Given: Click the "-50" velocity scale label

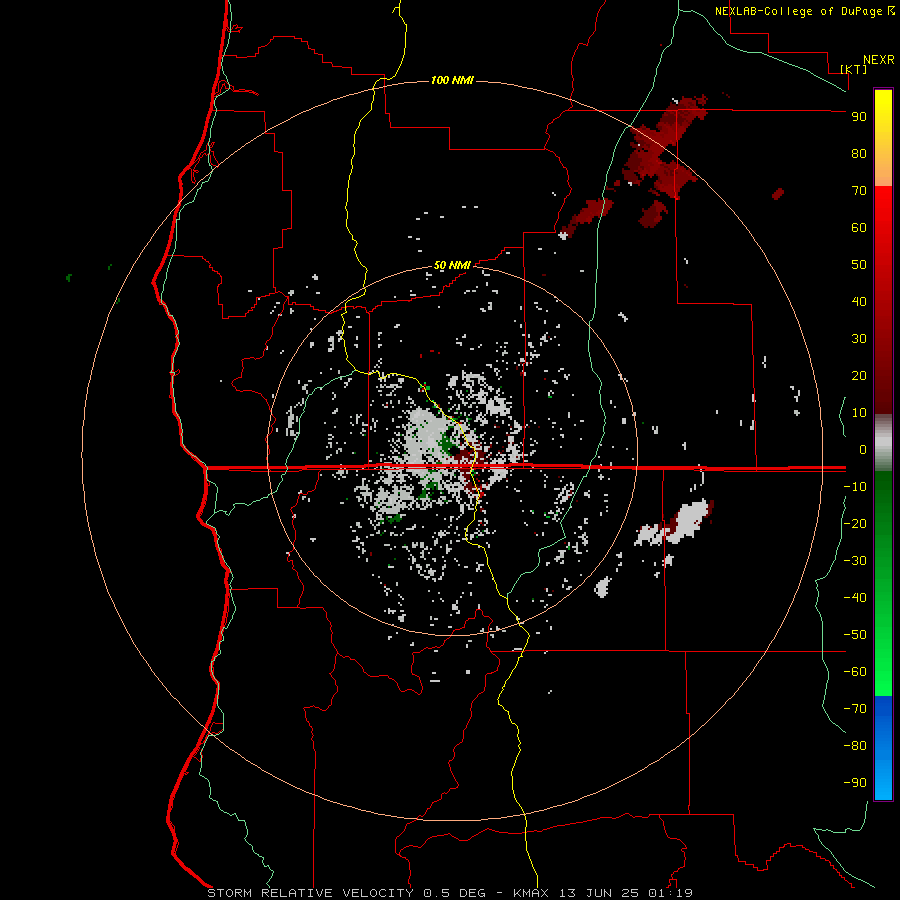Looking at the screenshot, I should coord(855,634).
